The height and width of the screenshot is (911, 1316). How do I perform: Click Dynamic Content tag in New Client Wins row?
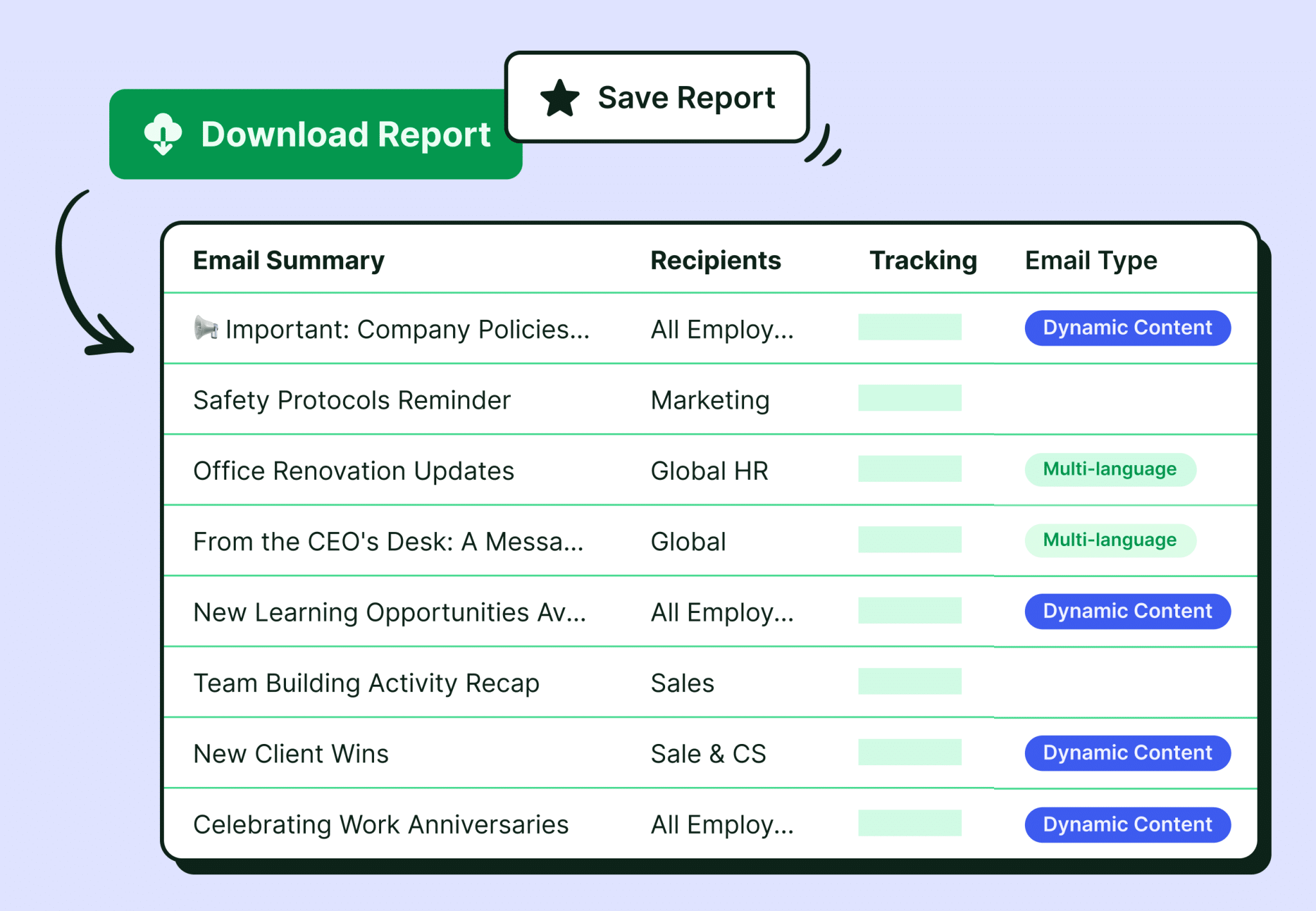click(x=1128, y=753)
